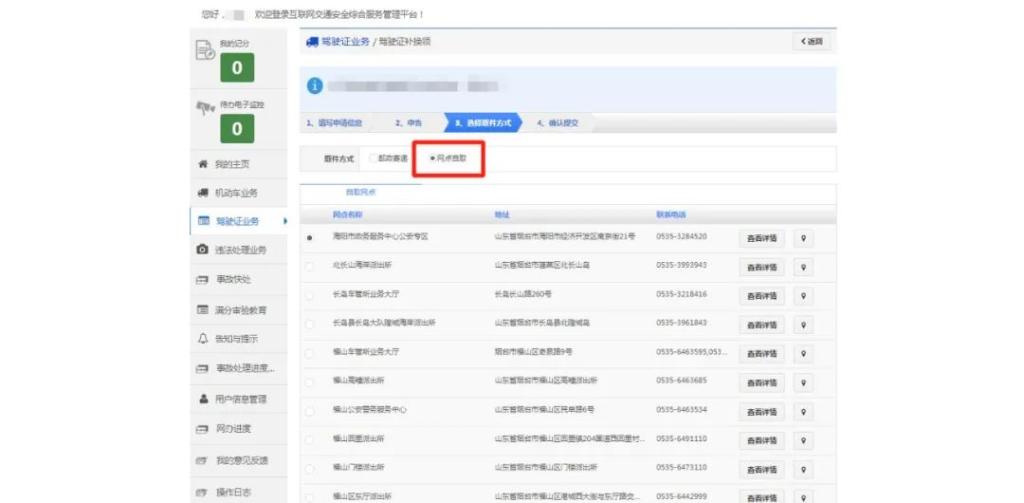Expand 驾驶证业务 sidebar arrow

(284, 221)
